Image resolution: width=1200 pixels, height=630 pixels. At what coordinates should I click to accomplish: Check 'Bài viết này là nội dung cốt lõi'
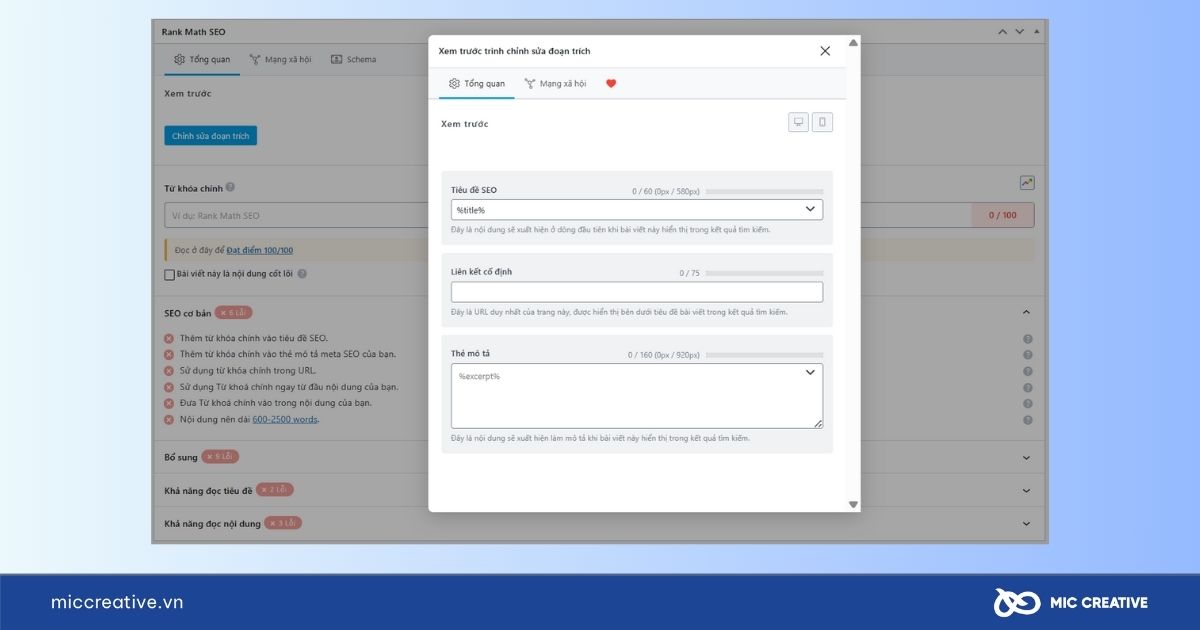tap(170, 273)
